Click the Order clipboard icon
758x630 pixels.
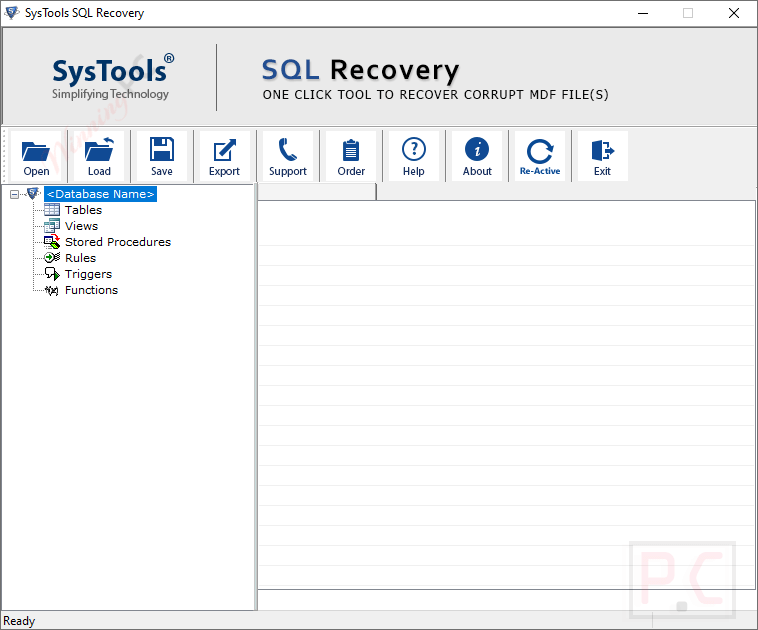[x=351, y=150]
